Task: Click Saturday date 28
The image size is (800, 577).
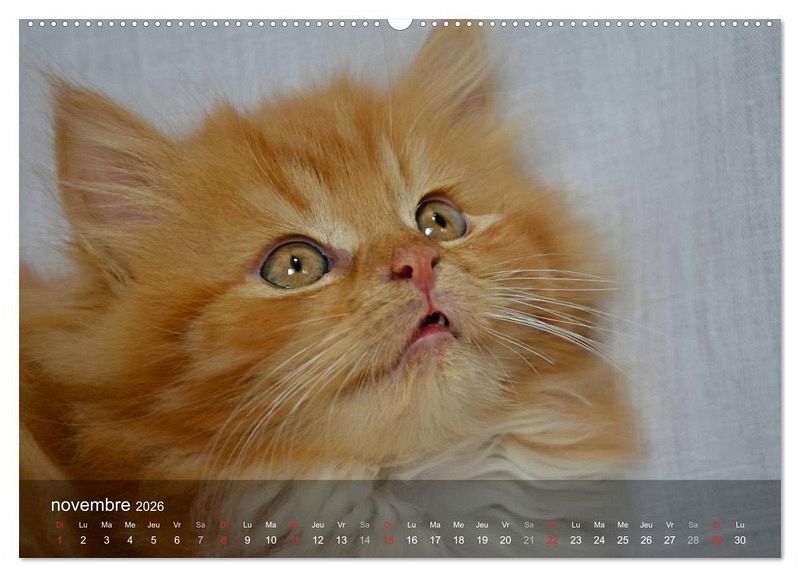Action: pyautogui.click(x=693, y=540)
